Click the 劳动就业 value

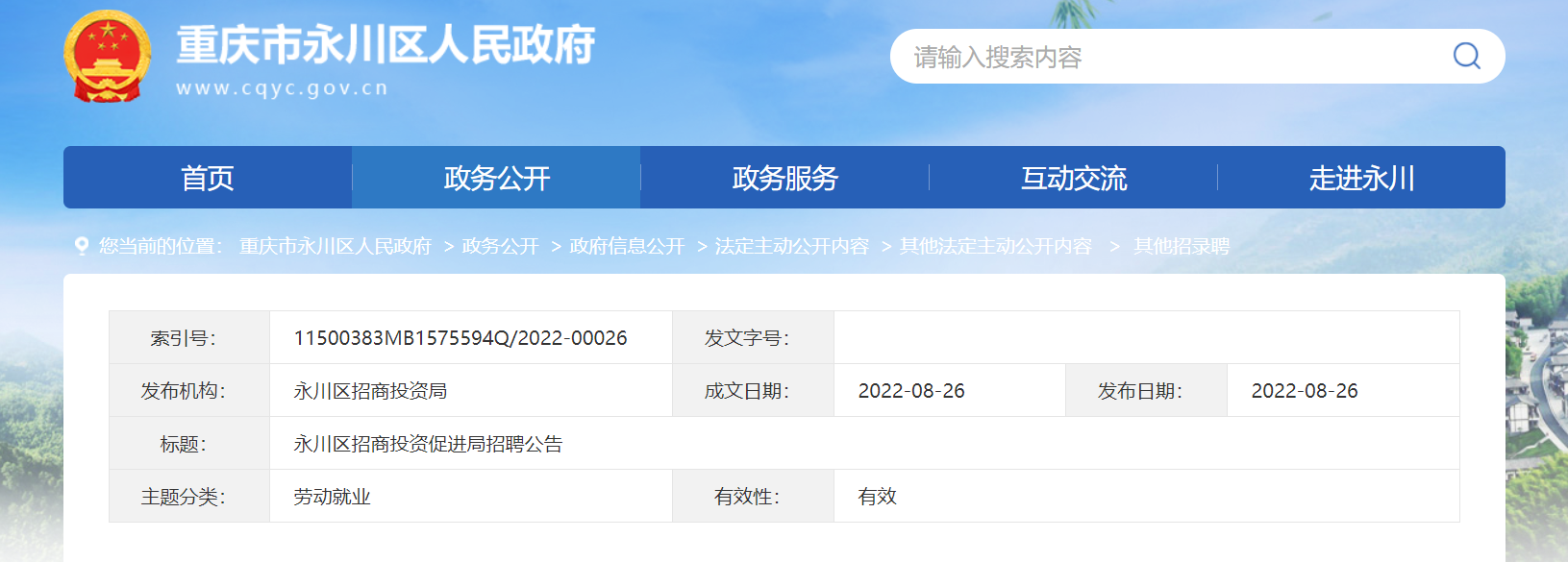click(x=332, y=497)
